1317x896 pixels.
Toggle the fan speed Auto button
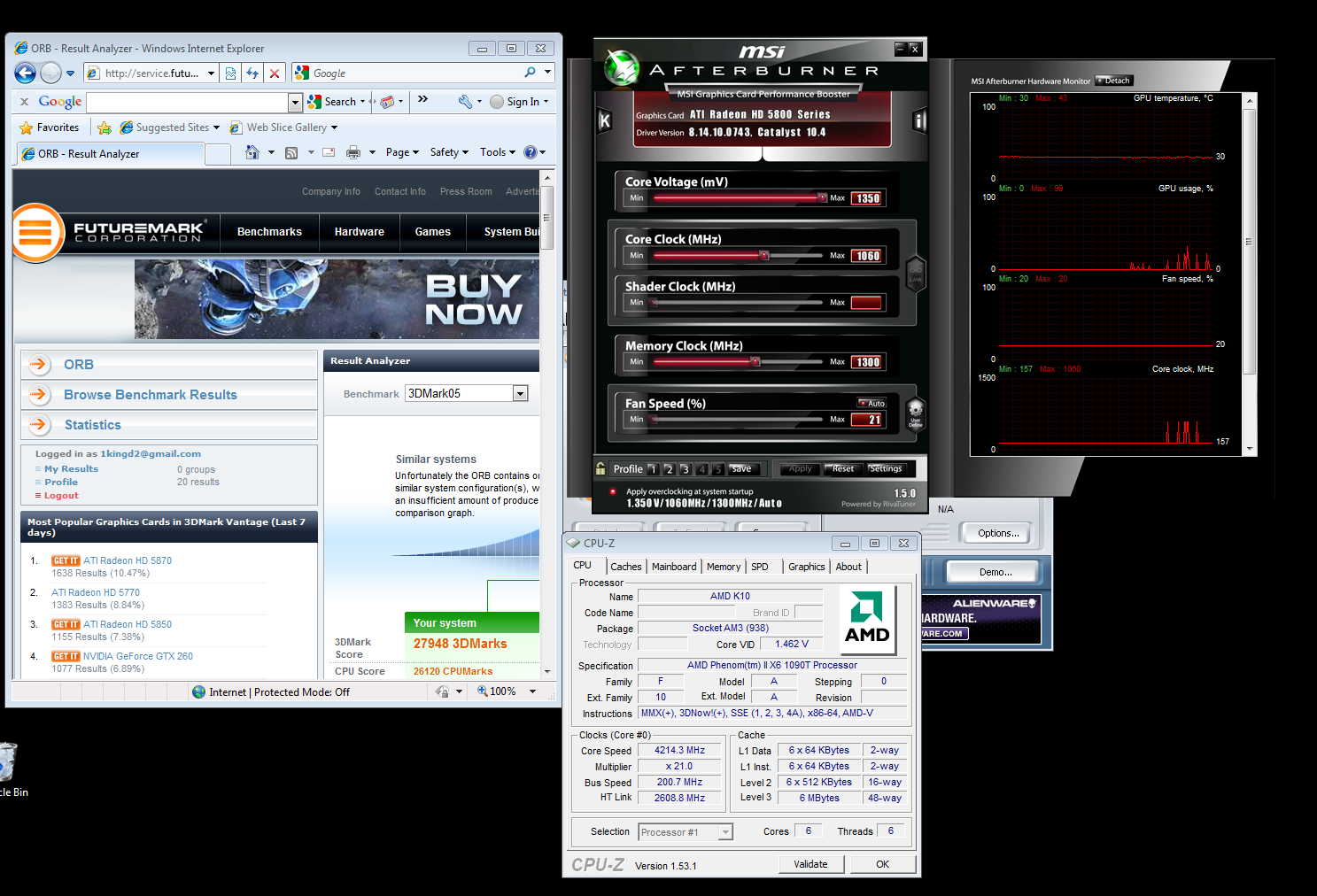[872, 403]
